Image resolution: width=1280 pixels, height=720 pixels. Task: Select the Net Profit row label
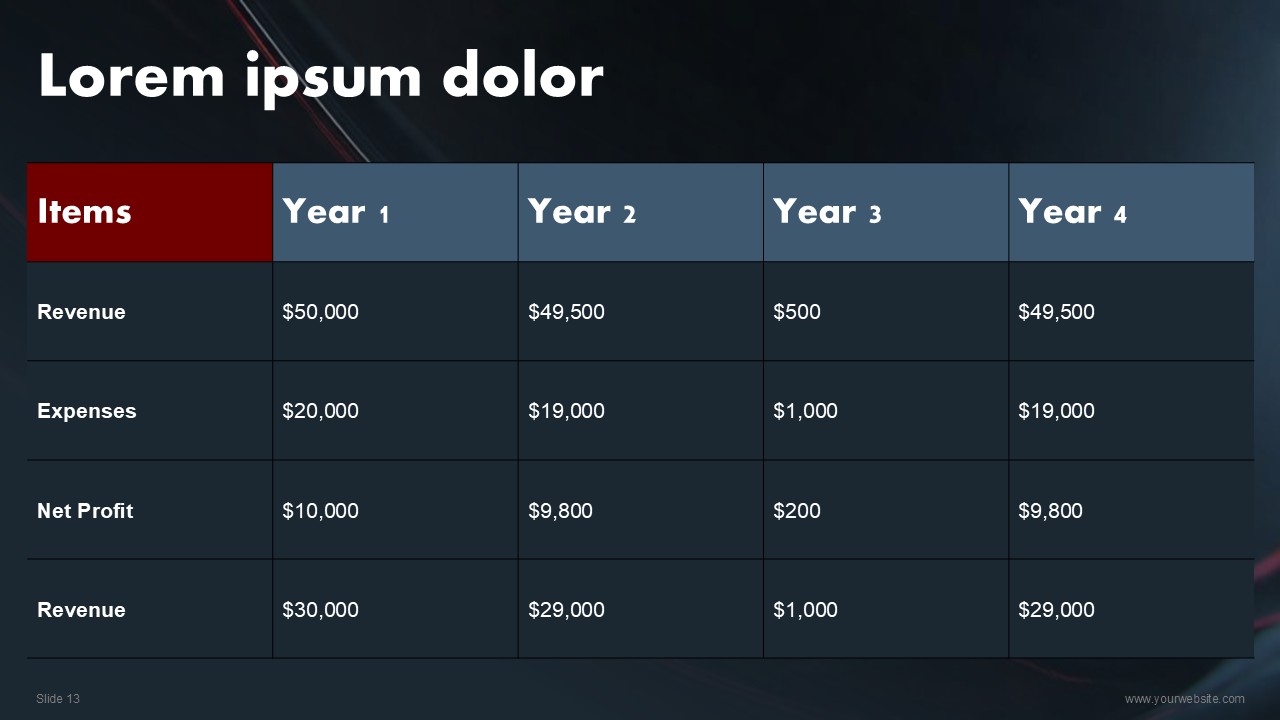[85, 511]
